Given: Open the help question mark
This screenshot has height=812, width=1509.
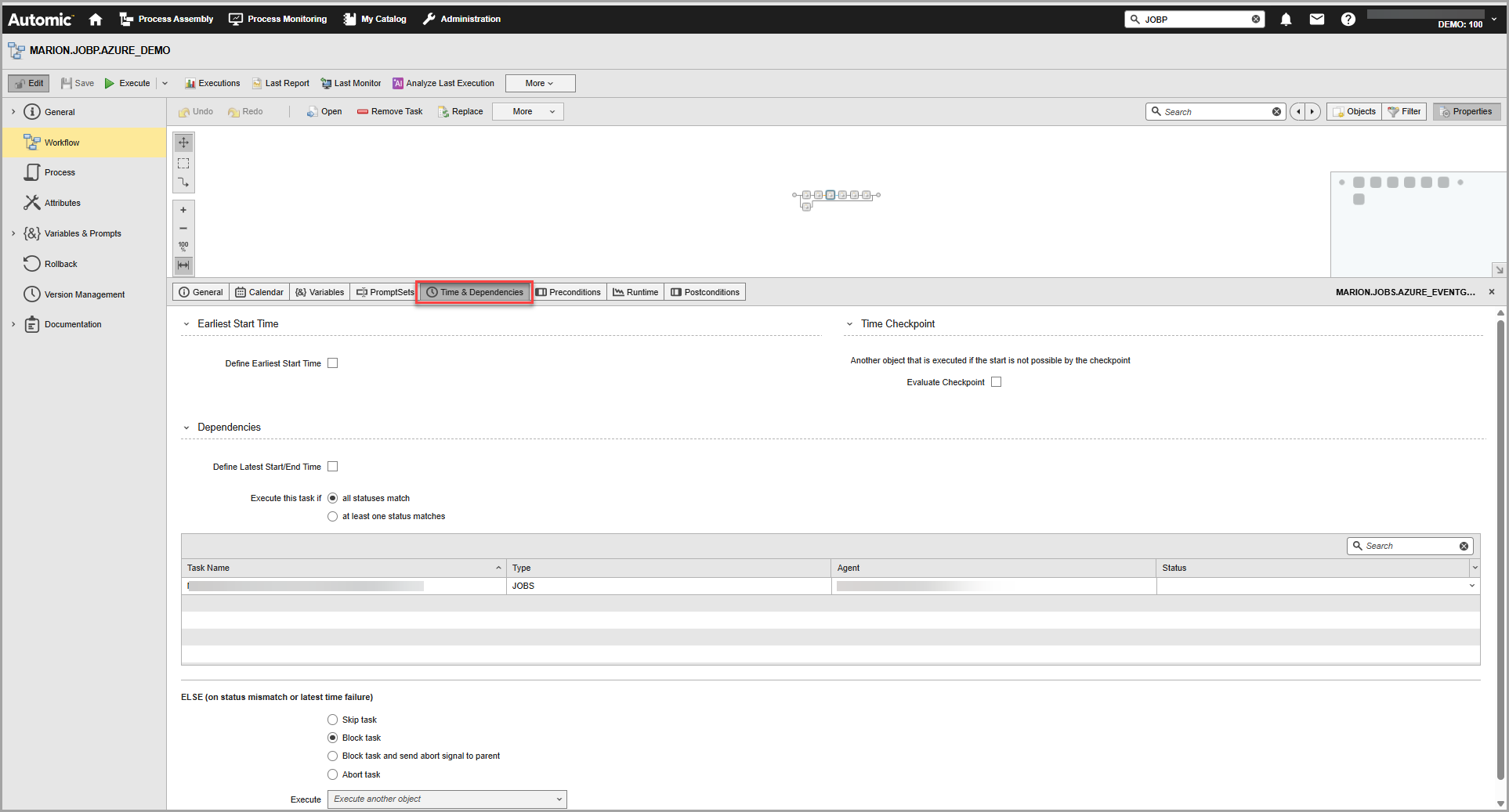Looking at the screenshot, I should [1348, 19].
